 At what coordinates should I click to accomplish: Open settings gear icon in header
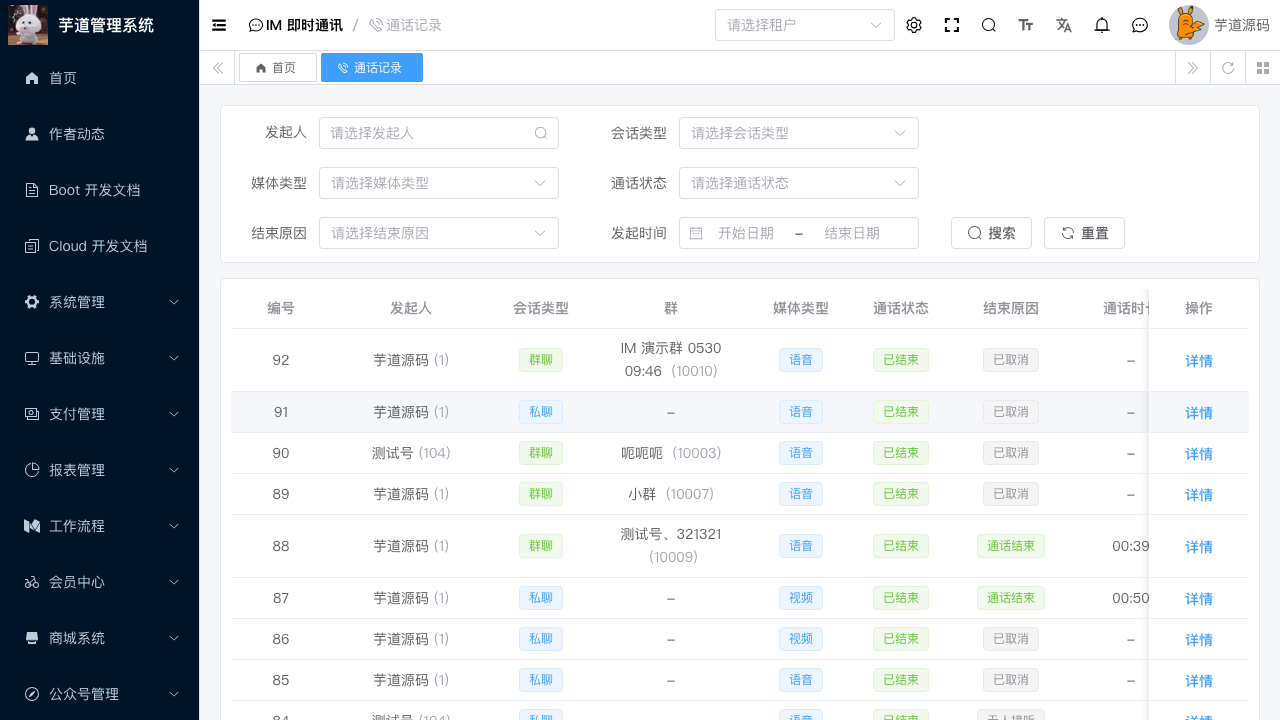pos(914,25)
